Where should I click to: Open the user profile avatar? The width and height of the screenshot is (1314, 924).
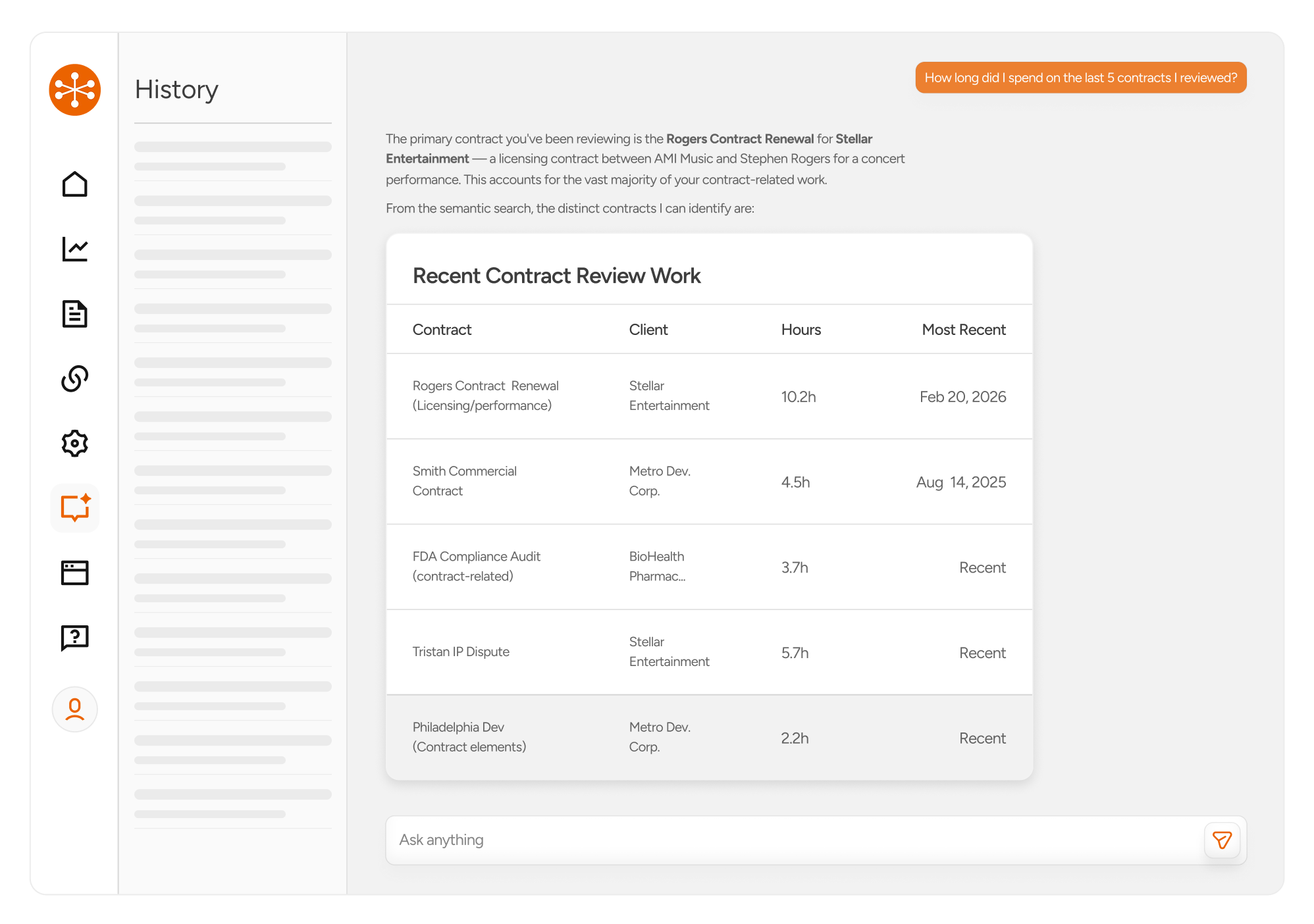point(74,709)
